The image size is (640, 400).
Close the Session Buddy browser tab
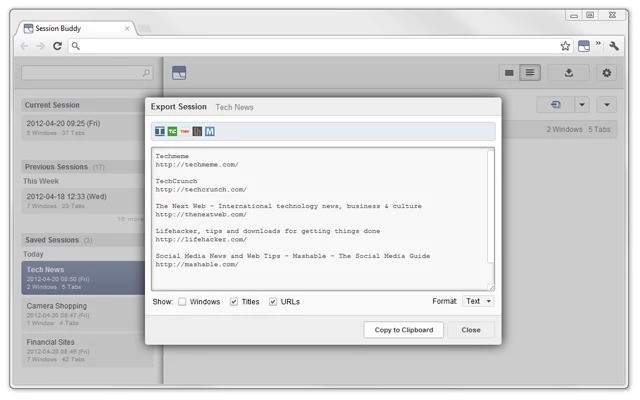[127, 29]
